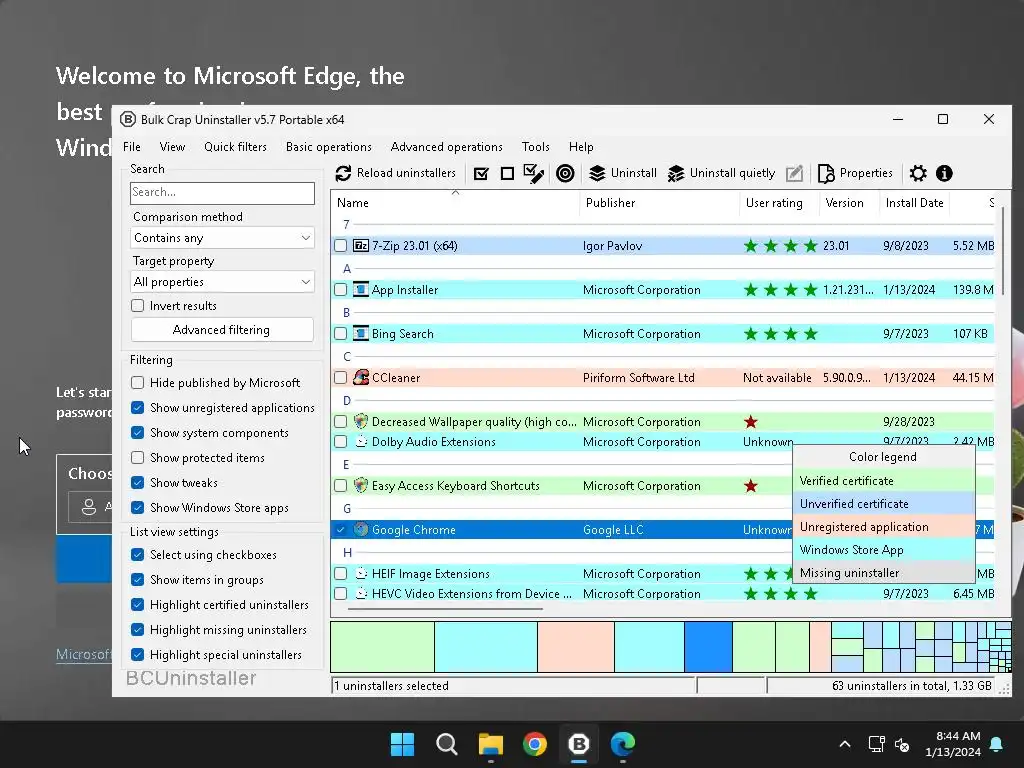Image resolution: width=1024 pixels, height=768 pixels.
Task: Click the target window crosshair icon
Action: click(565, 174)
